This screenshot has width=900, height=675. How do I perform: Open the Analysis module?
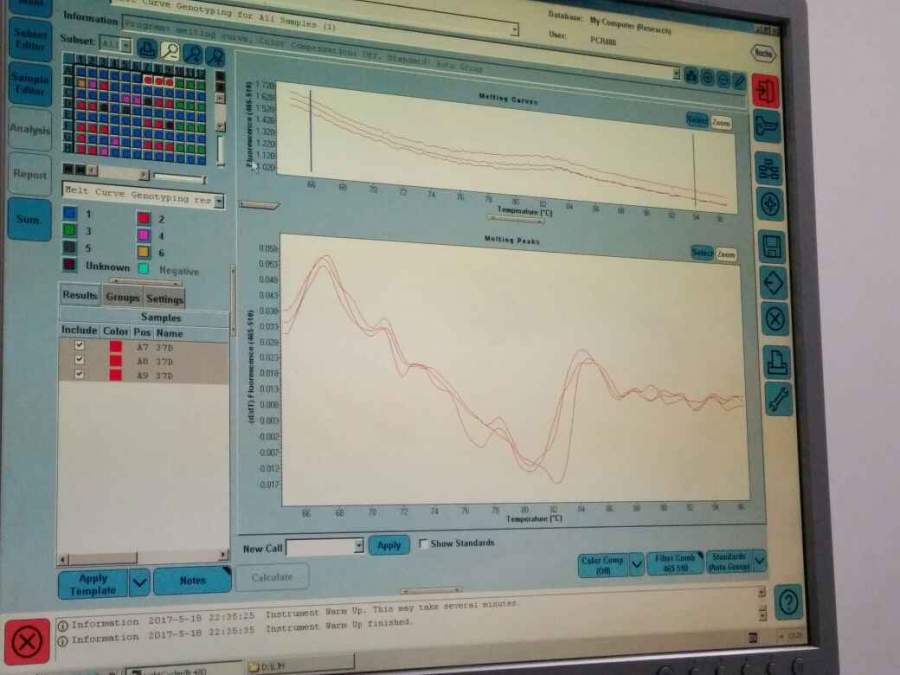pyautogui.click(x=30, y=129)
